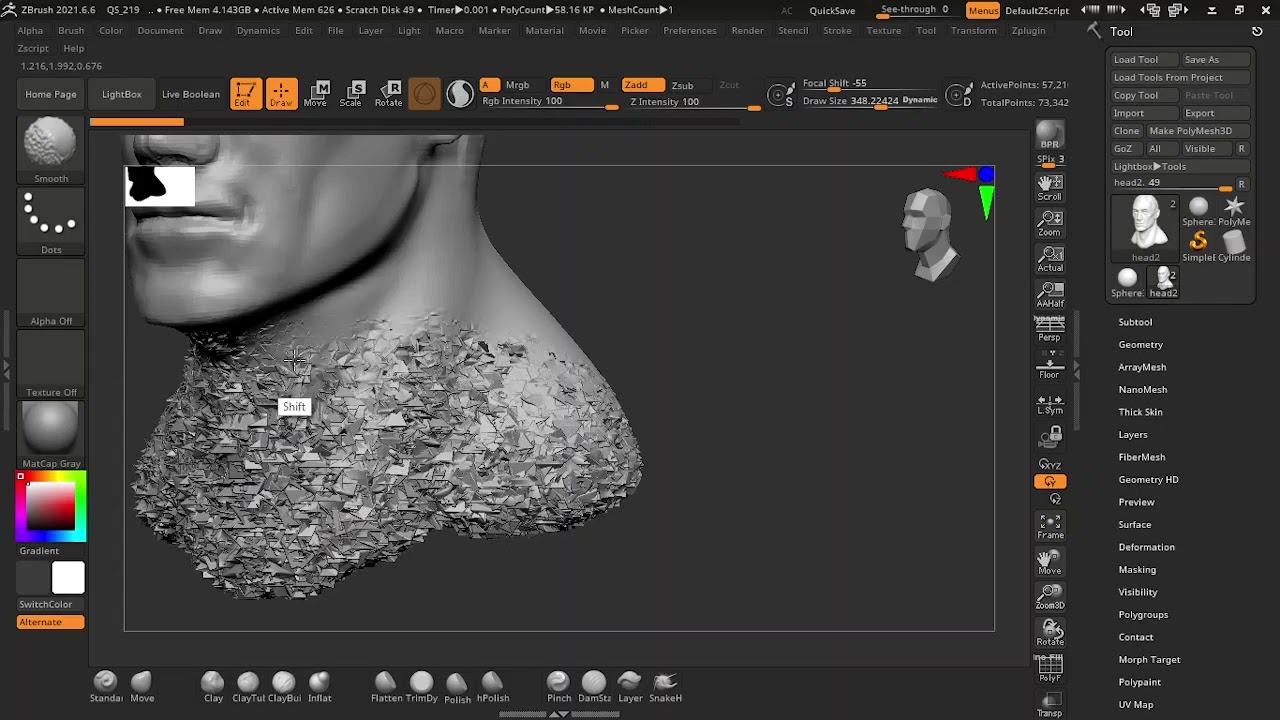Open the Smooth brush selector
The height and width of the screenshot is (720, 1280).
pyautogui.click(x=51, y=150)
